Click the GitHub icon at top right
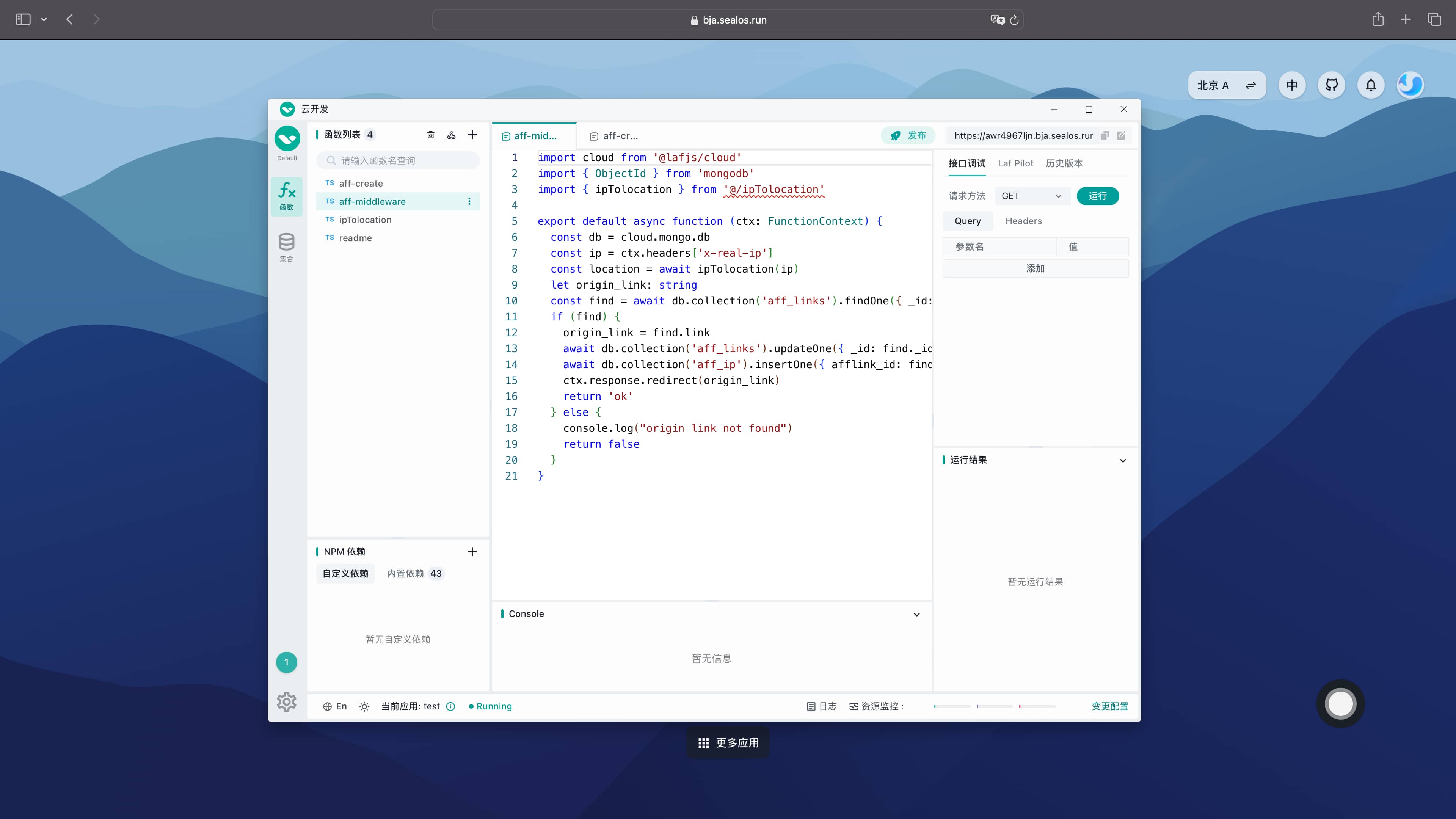Viewport: 1456px width, 819px height. click(1332, 85)
